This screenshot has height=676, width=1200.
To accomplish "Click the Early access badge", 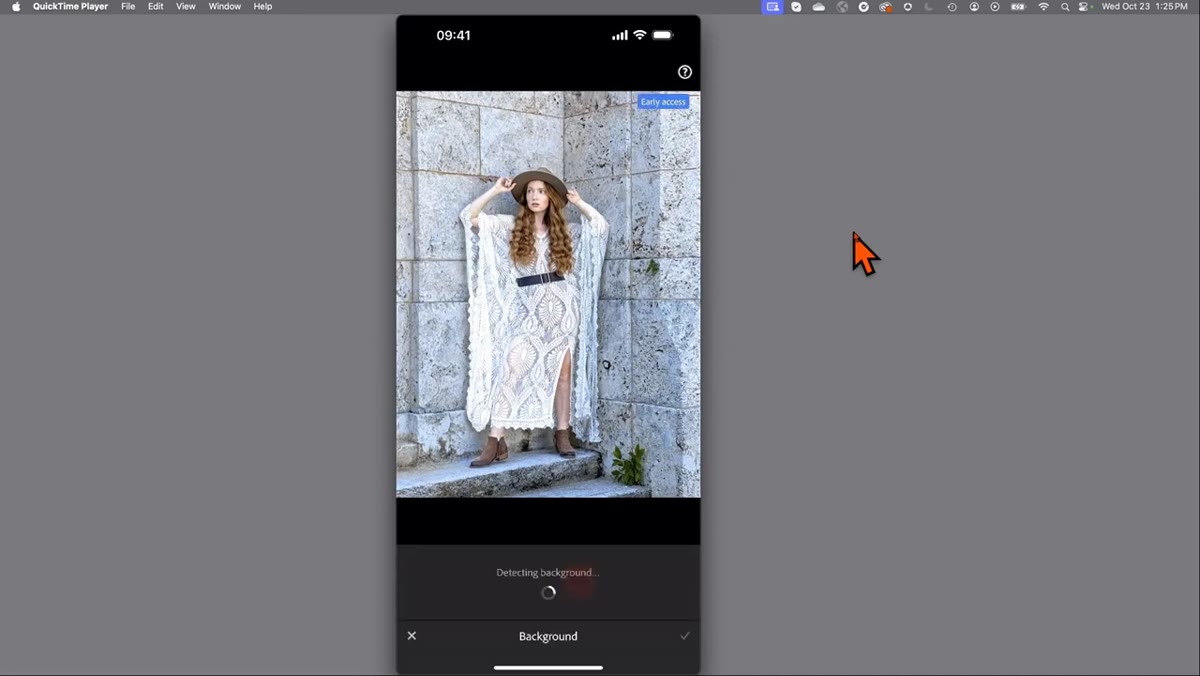I will [664, 102].
